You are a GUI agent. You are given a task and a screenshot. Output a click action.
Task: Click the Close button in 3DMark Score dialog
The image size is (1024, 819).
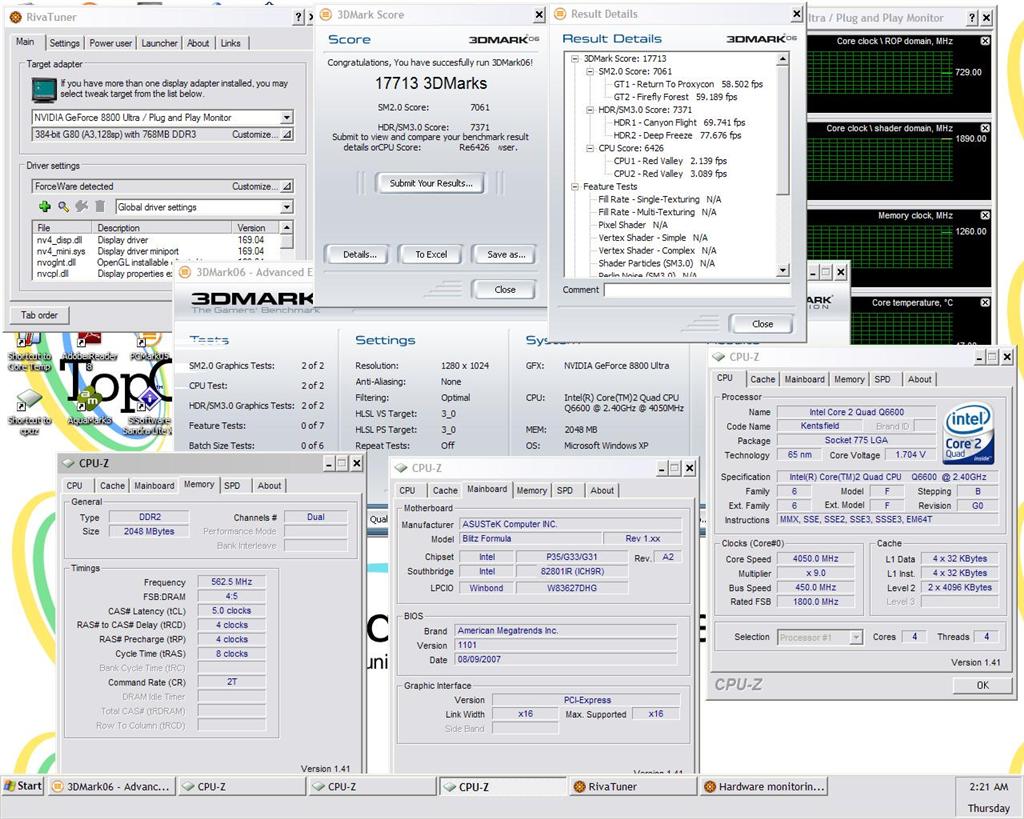[x=505, y=289]
